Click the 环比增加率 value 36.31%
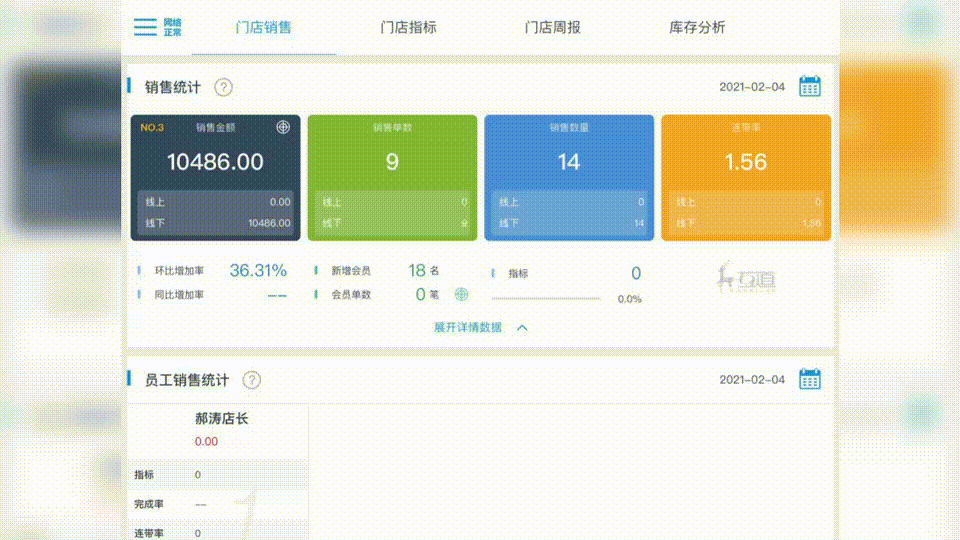Viewport: 960px width, 540px height. click(x=258, y=271)
